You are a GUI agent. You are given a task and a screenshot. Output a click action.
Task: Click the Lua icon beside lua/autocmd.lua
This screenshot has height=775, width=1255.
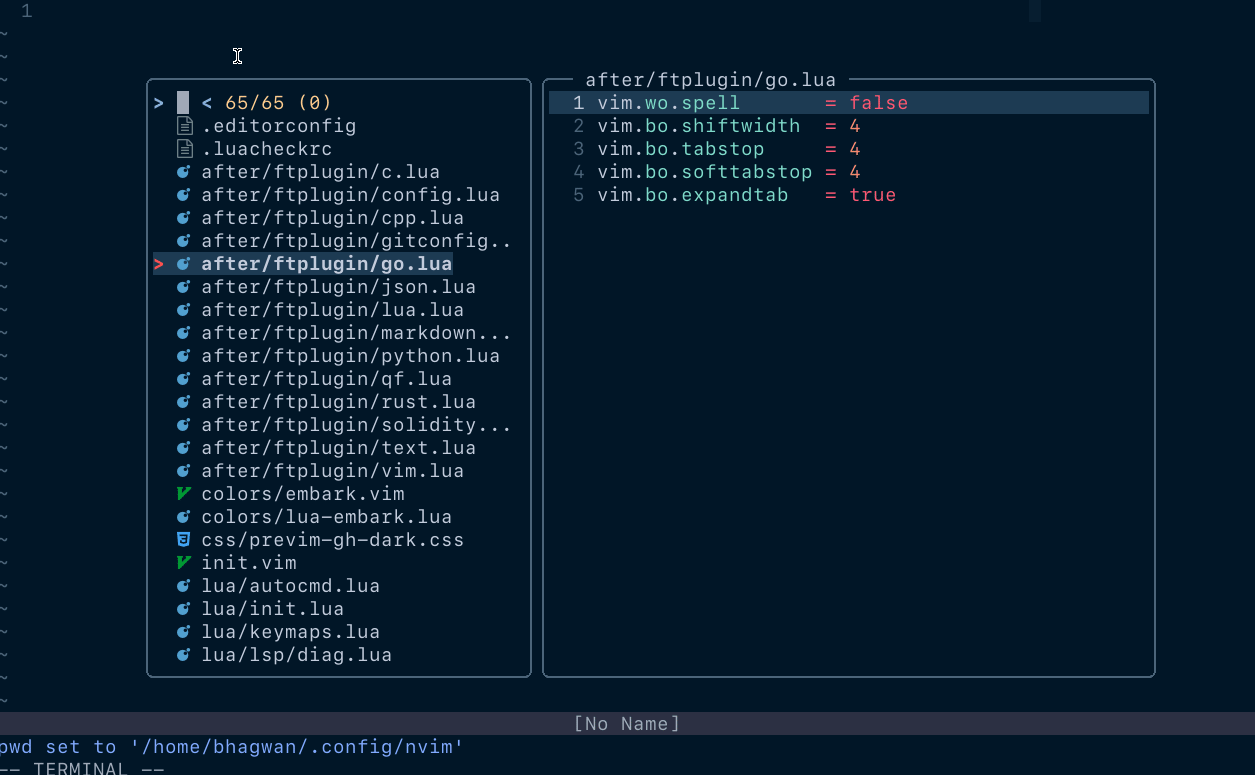184,586
